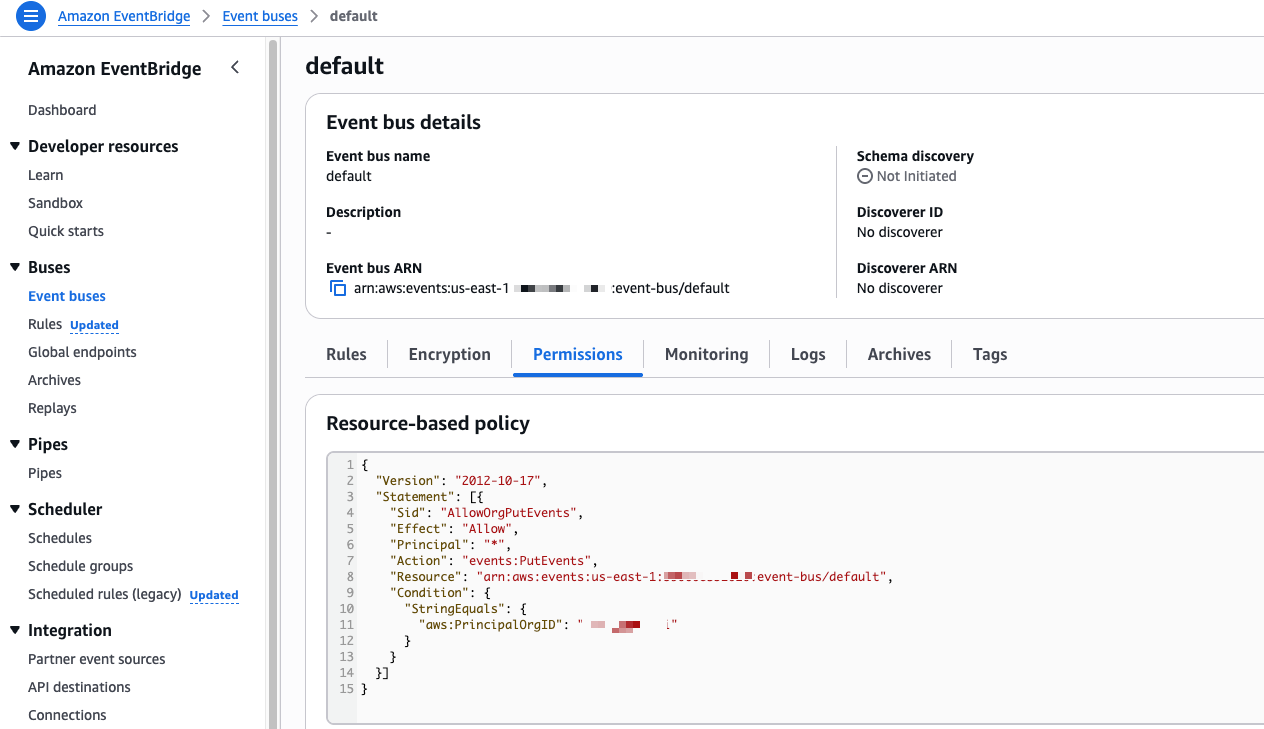The height and width of the screenshot is (729, 1264).
Task: Collapse the Buses section triangle
Action: pyautogui.click(x=15, y=267)
